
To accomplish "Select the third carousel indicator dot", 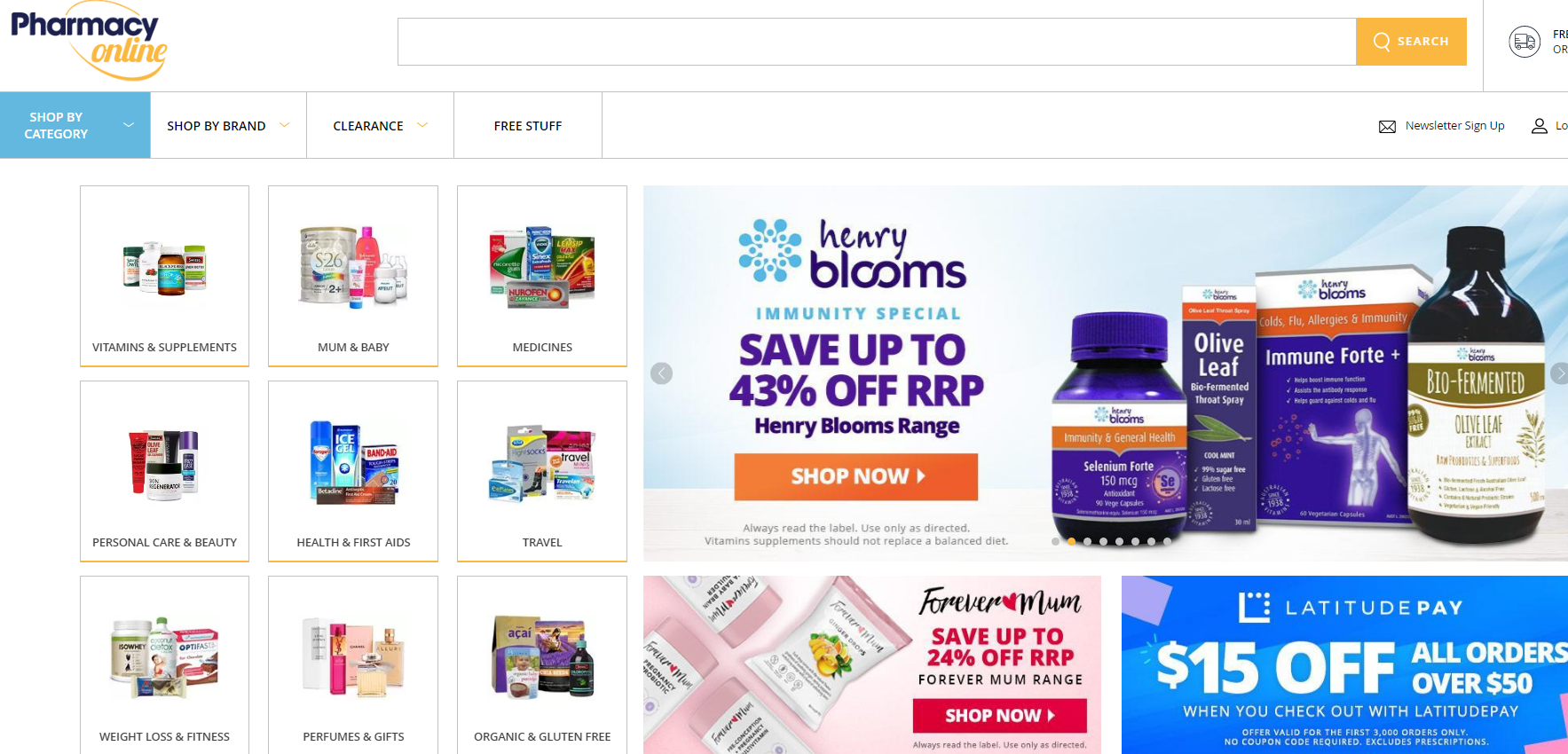I will [1087, 541].
